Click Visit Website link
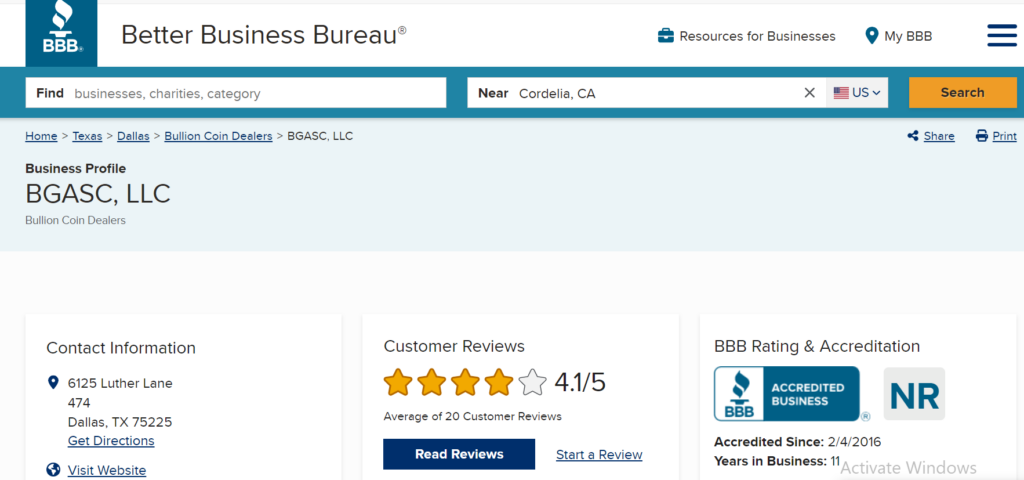This screenshot has width=1024, height=480. pyautogui.click(x=107, y=470)
